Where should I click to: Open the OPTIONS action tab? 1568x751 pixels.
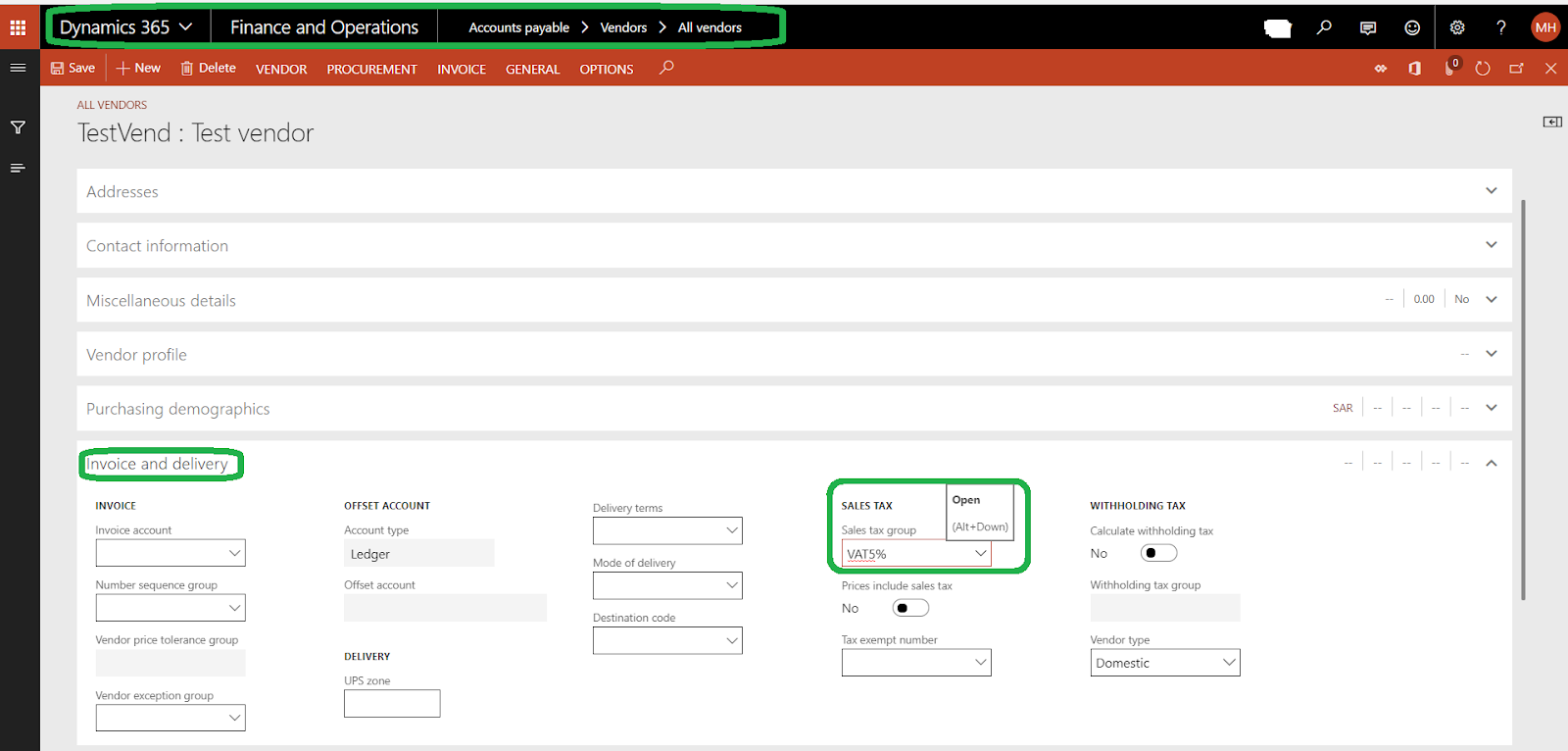click(606, 69)
